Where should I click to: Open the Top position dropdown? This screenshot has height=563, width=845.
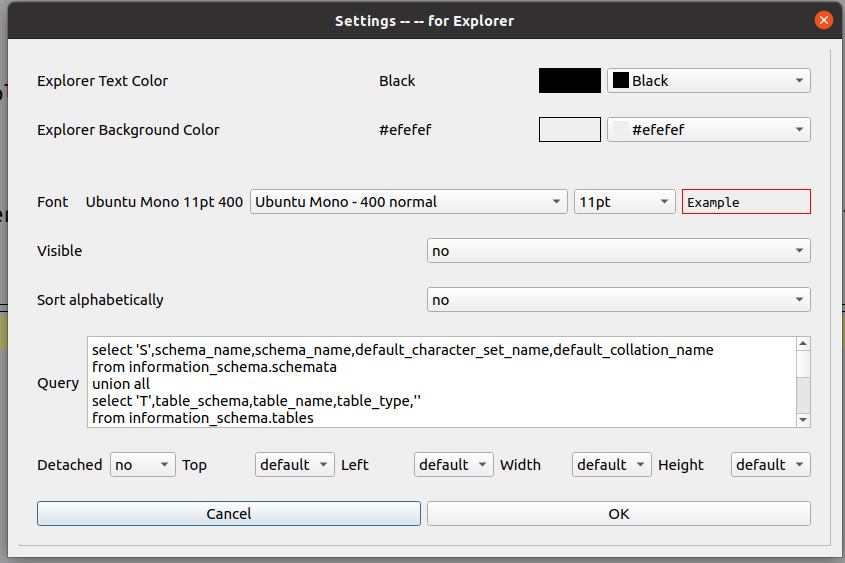click(295, 464)
